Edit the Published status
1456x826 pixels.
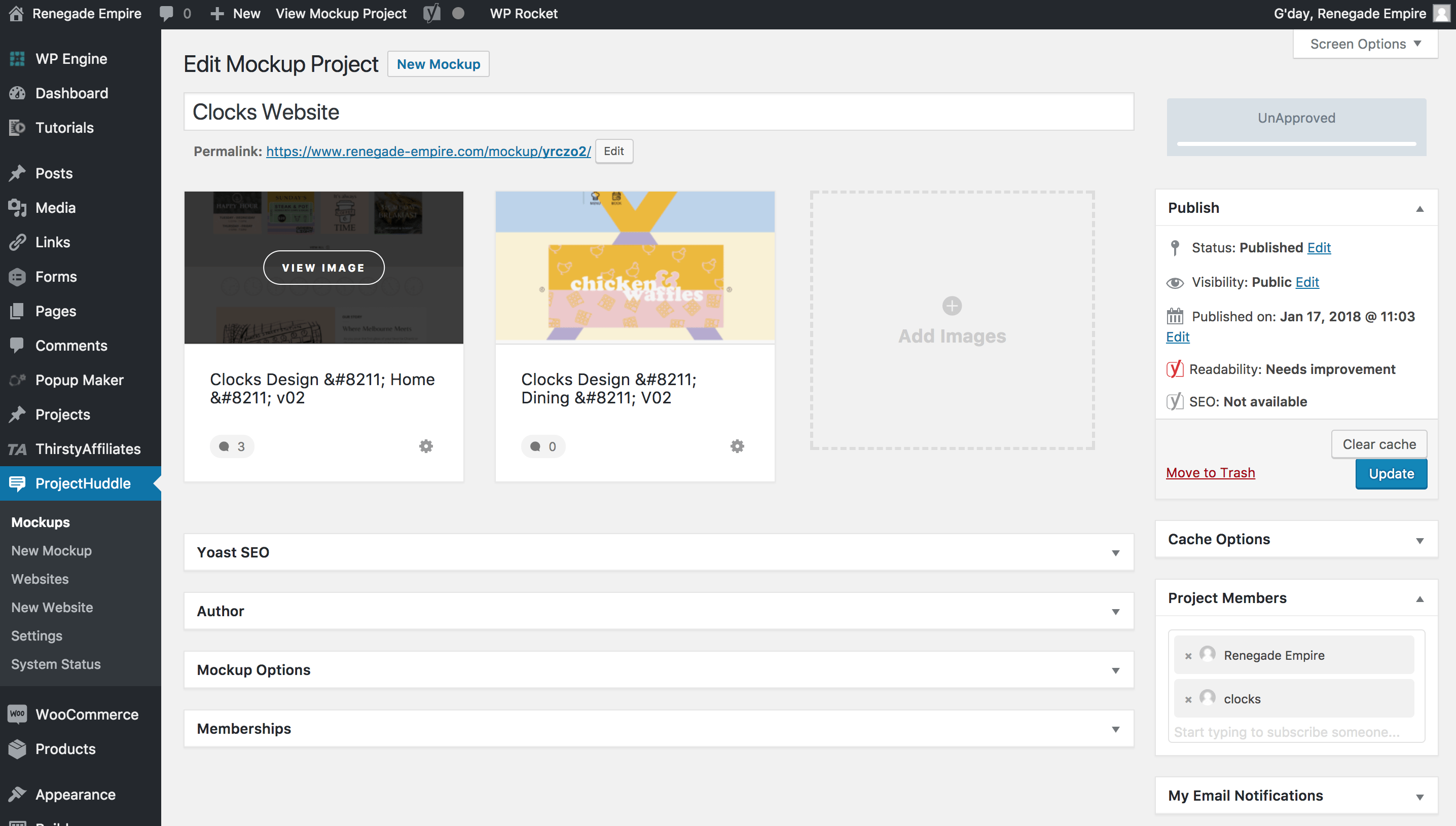tap(1319, 248)
